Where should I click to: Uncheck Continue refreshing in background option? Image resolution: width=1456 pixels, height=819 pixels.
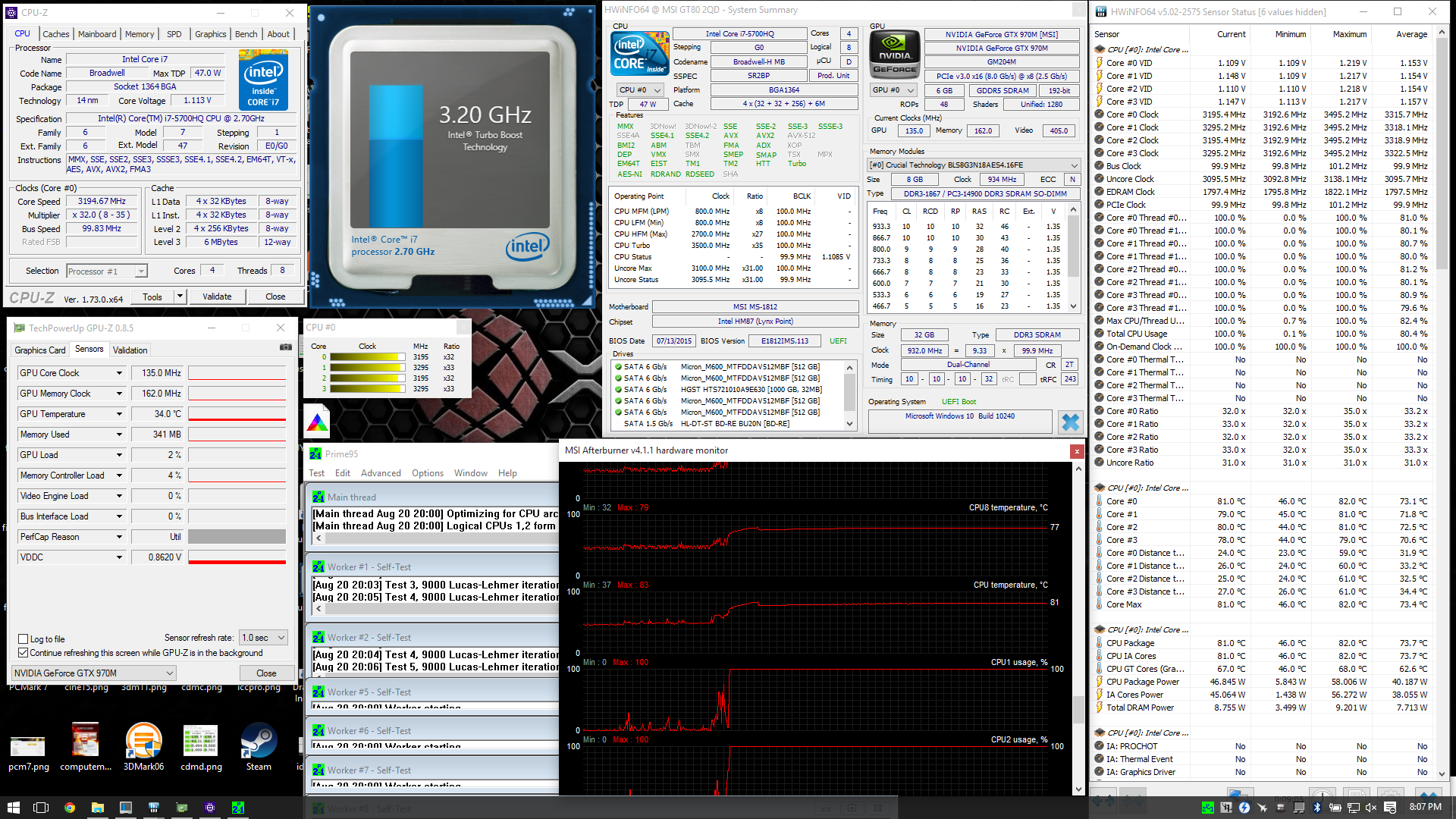(24, 653)
